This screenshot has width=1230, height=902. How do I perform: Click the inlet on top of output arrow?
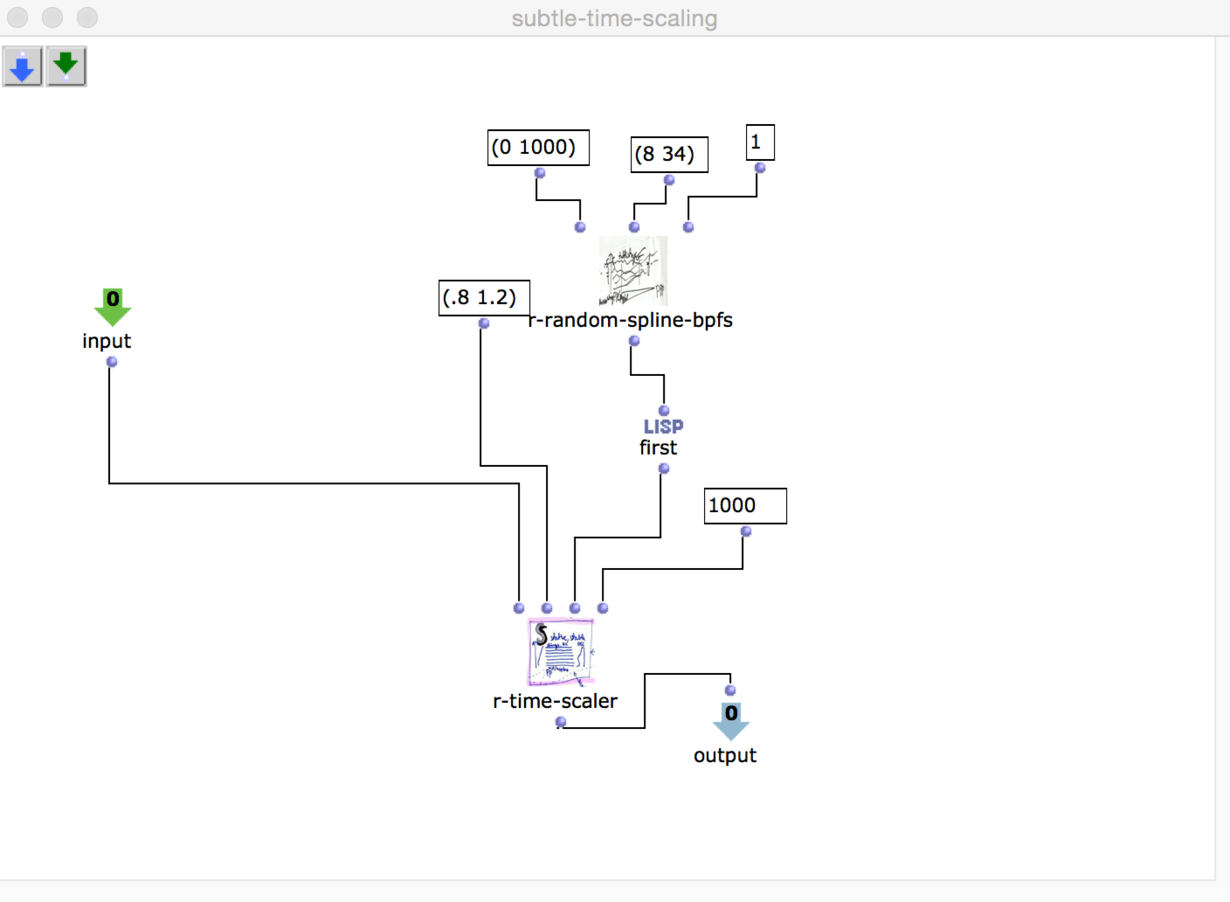click(730, 690)
